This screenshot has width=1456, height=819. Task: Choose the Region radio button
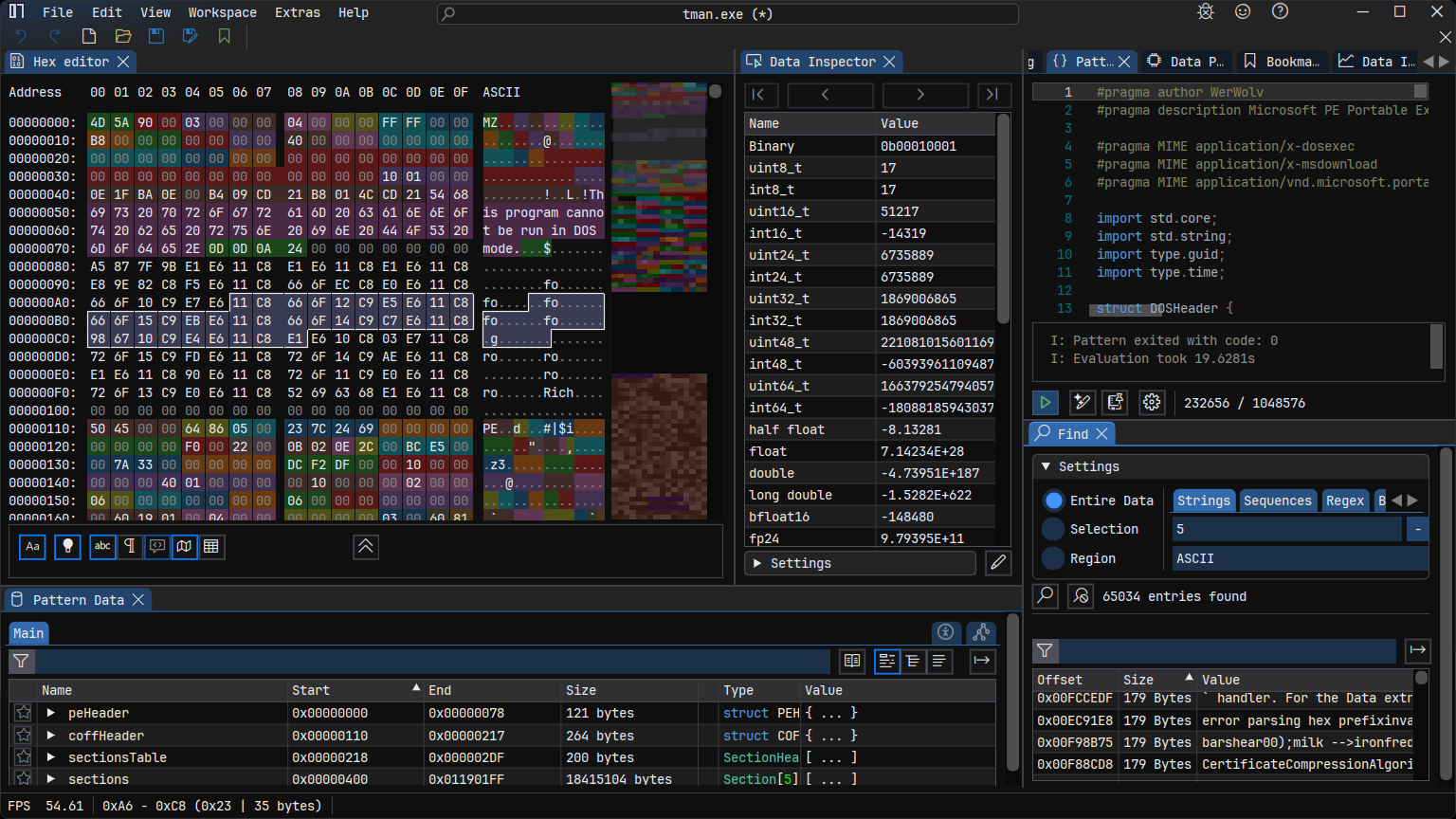[x=1053, y=558]
